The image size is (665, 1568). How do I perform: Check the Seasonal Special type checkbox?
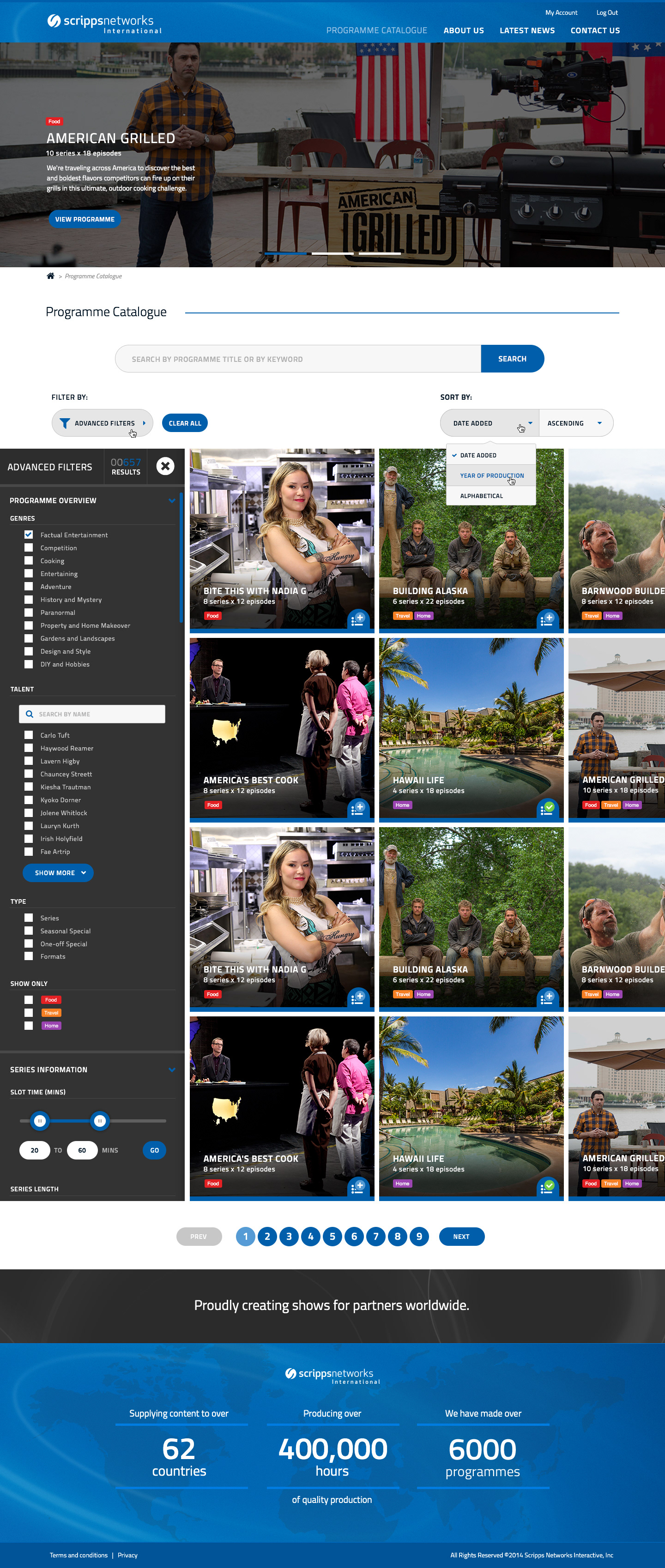(x=29, y=931)
